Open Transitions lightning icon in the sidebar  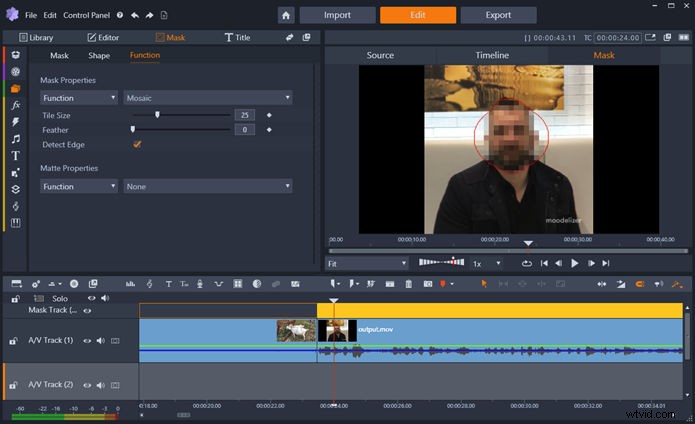coord(16,122)
